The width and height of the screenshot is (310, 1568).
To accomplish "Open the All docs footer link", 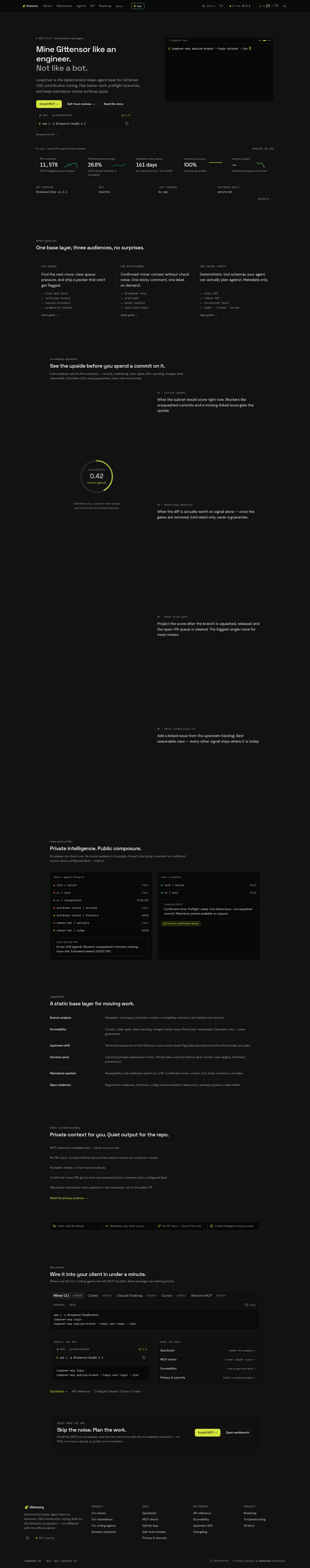I will [x=249, y=1525].
